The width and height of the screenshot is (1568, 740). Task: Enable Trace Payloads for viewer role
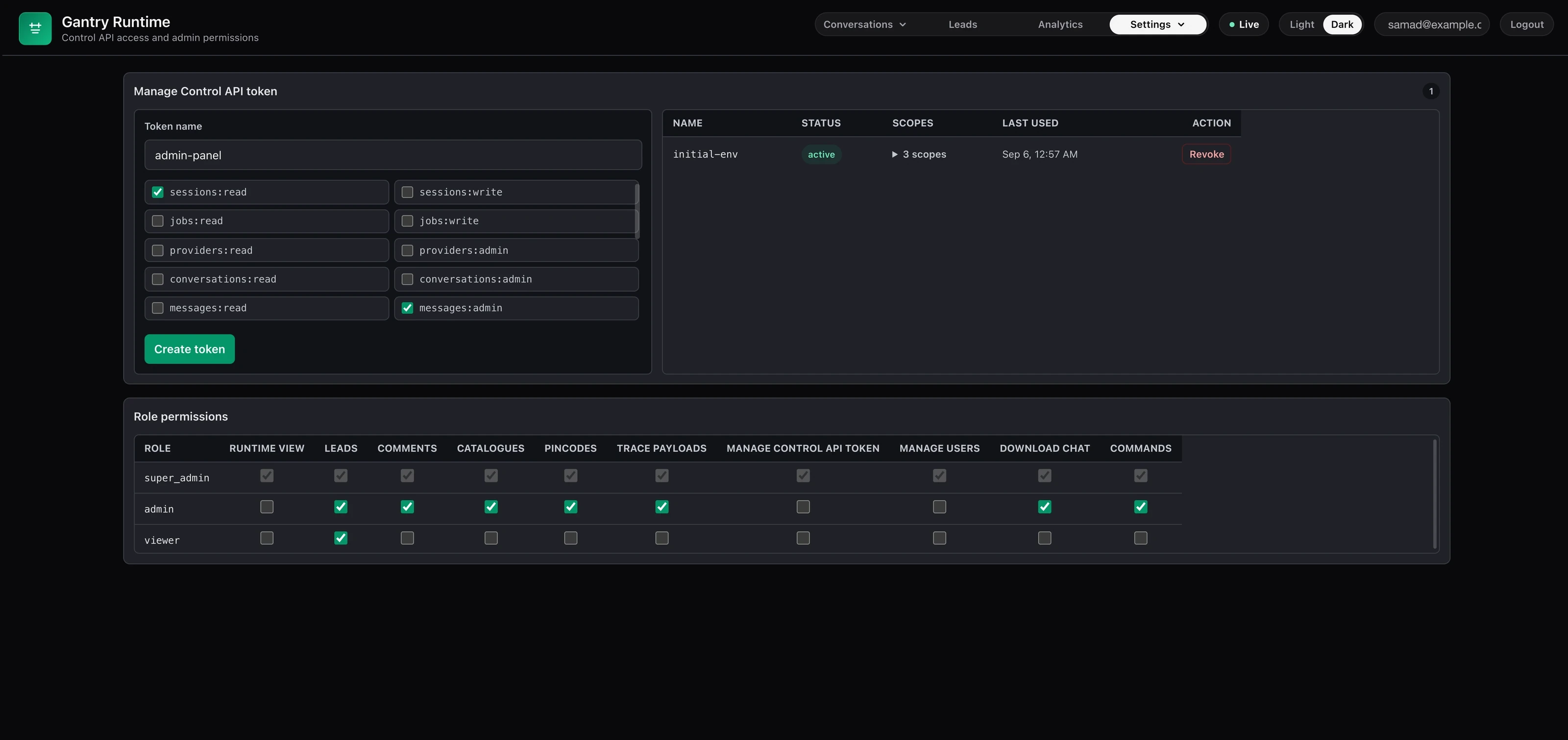pyautogui.click(x=661, y=538)
